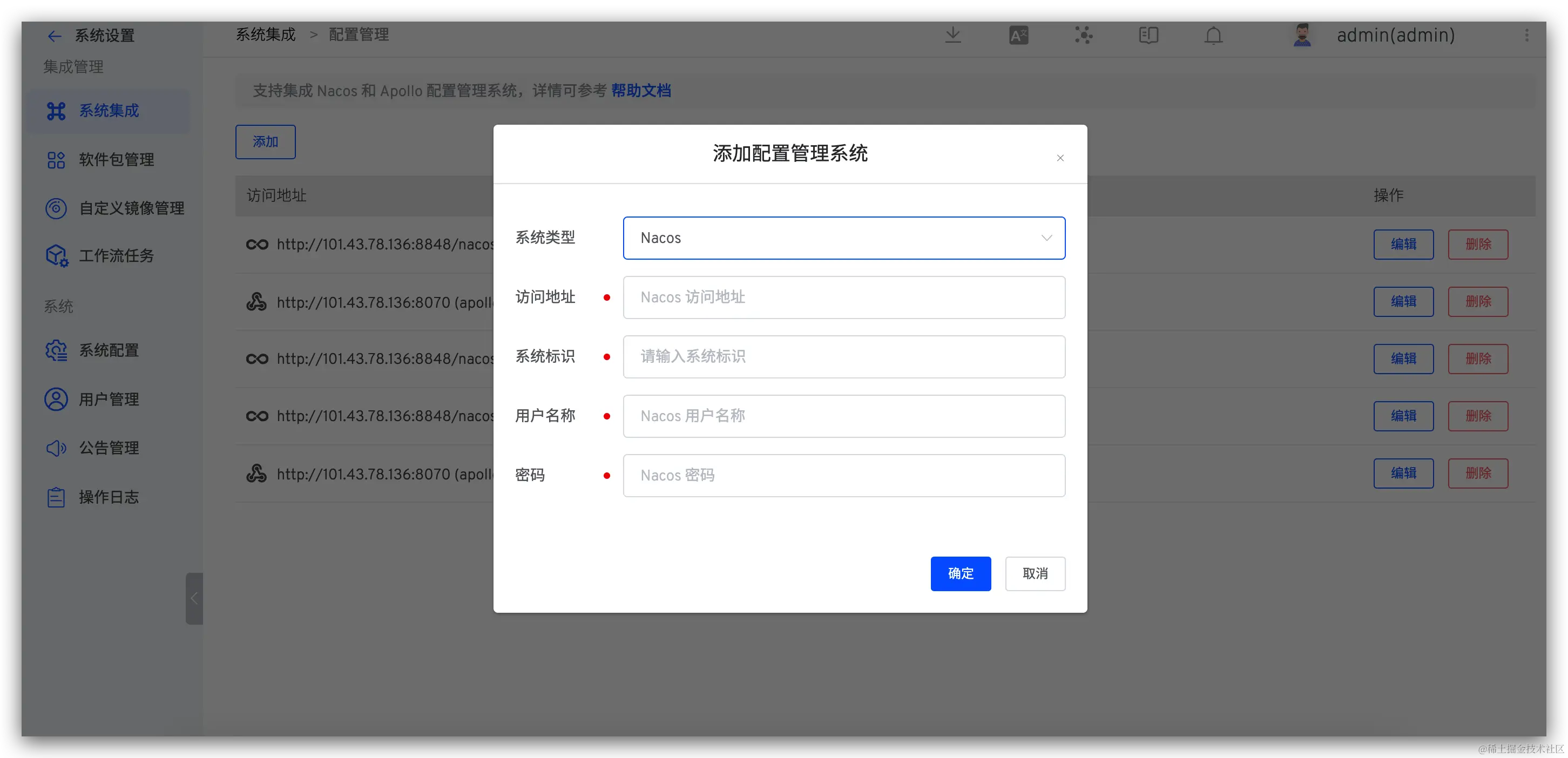Image resolution: width=1568 pixels, height=758 pixels.
Task: Click the first row's 8848/nacos address
Action: (x=384, y=244)
